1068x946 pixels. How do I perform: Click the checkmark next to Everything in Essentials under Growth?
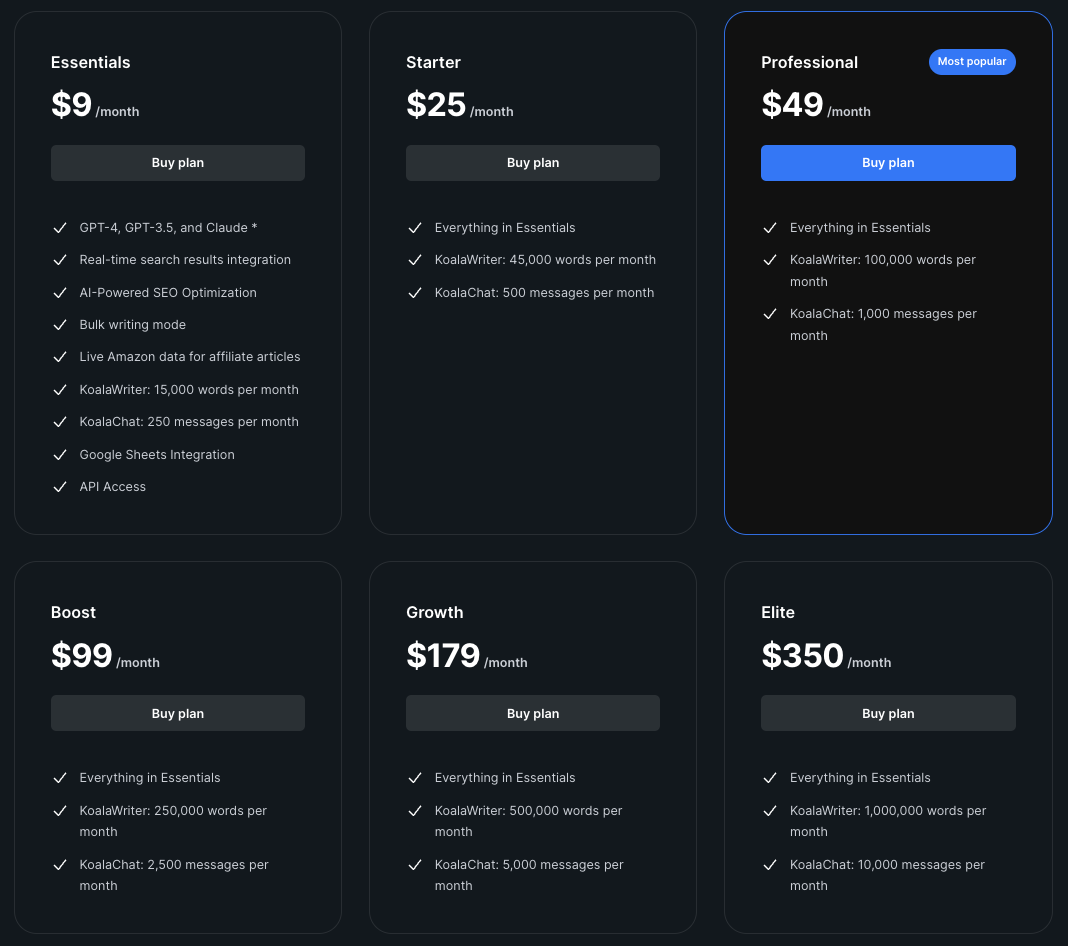click(415, 778)
